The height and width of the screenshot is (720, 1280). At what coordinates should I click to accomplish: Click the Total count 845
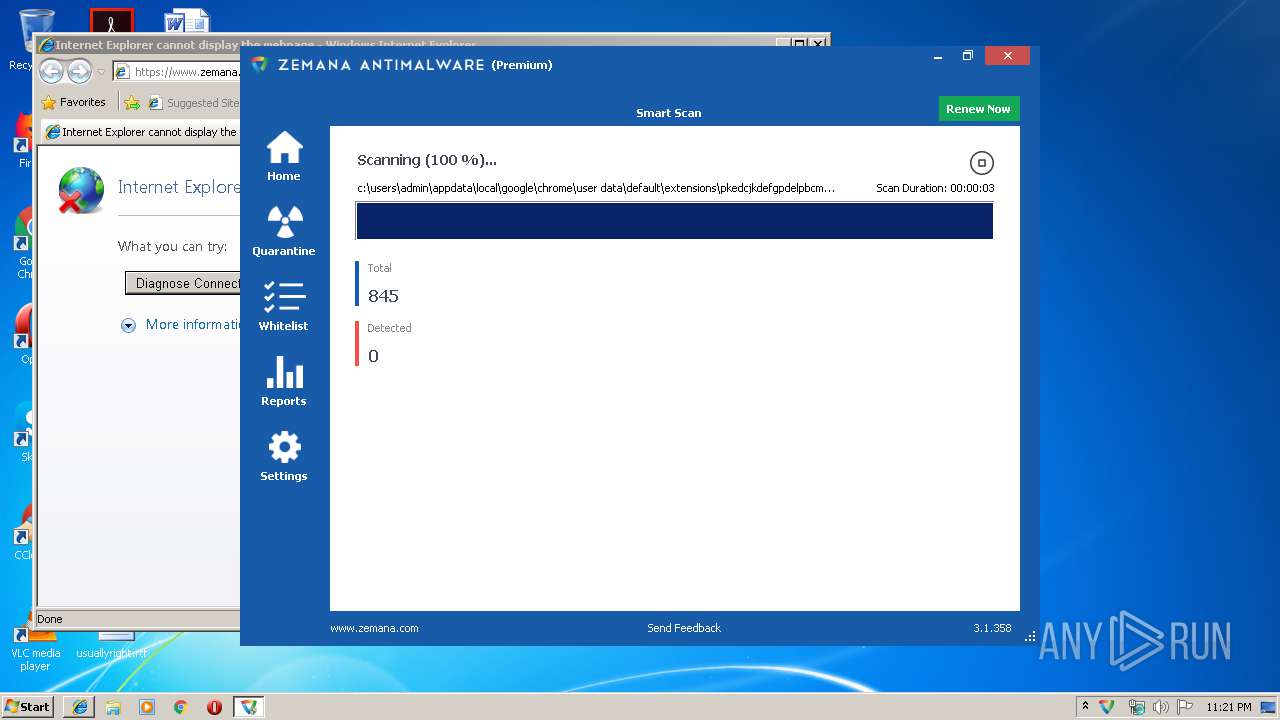(x=383, y=296)
